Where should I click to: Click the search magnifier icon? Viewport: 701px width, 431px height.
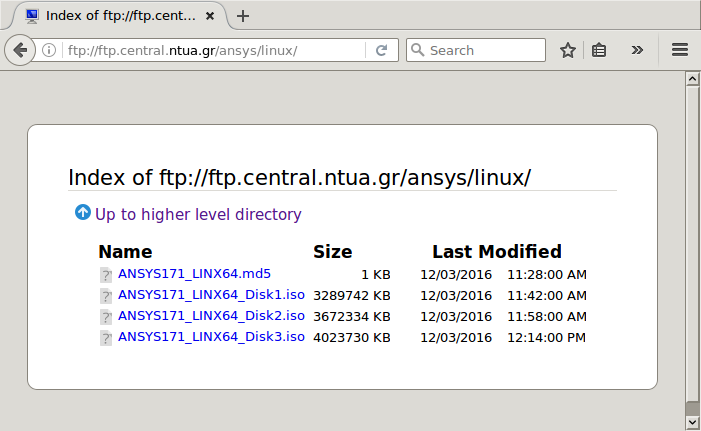tap(417, 50)
